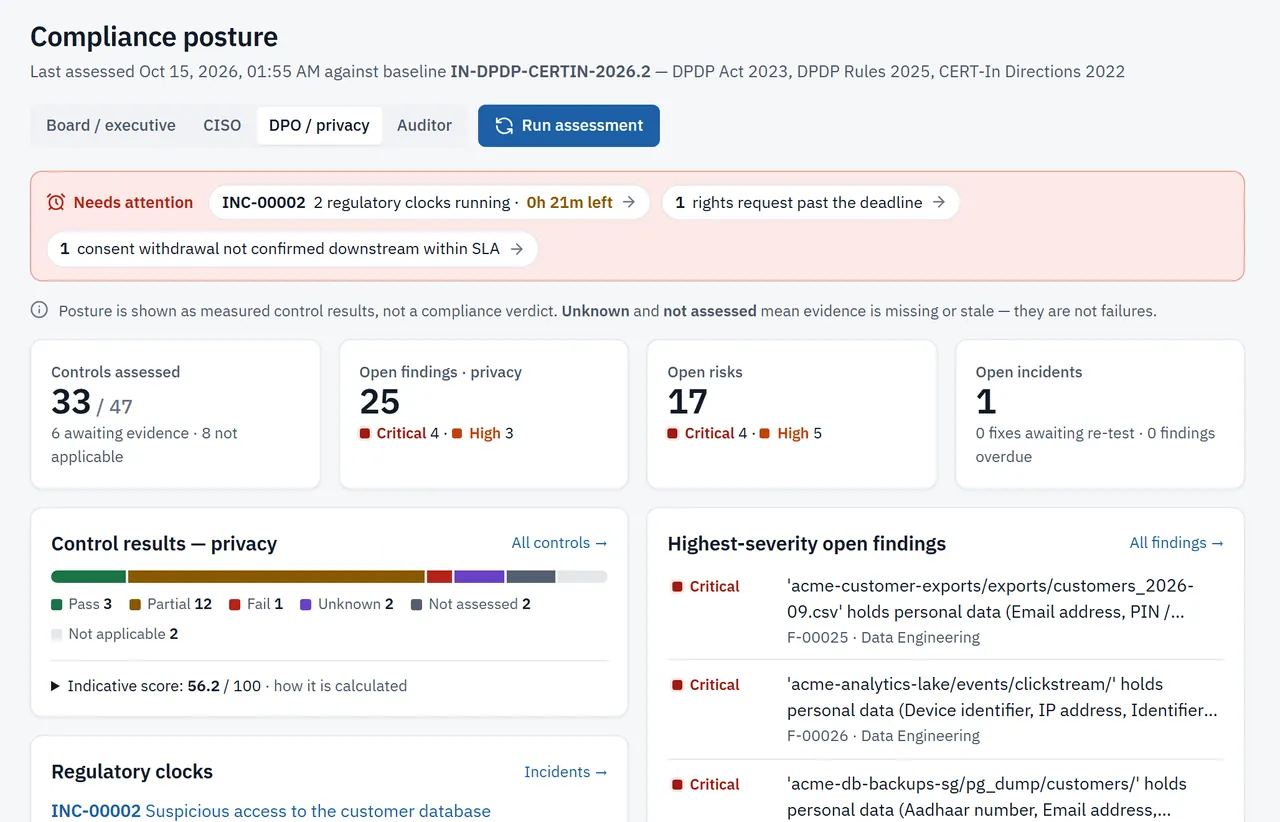Click 'Critical 4' in Open risks card
Image resolution: width=1280 pixels, height=822 pixels.
707,433
